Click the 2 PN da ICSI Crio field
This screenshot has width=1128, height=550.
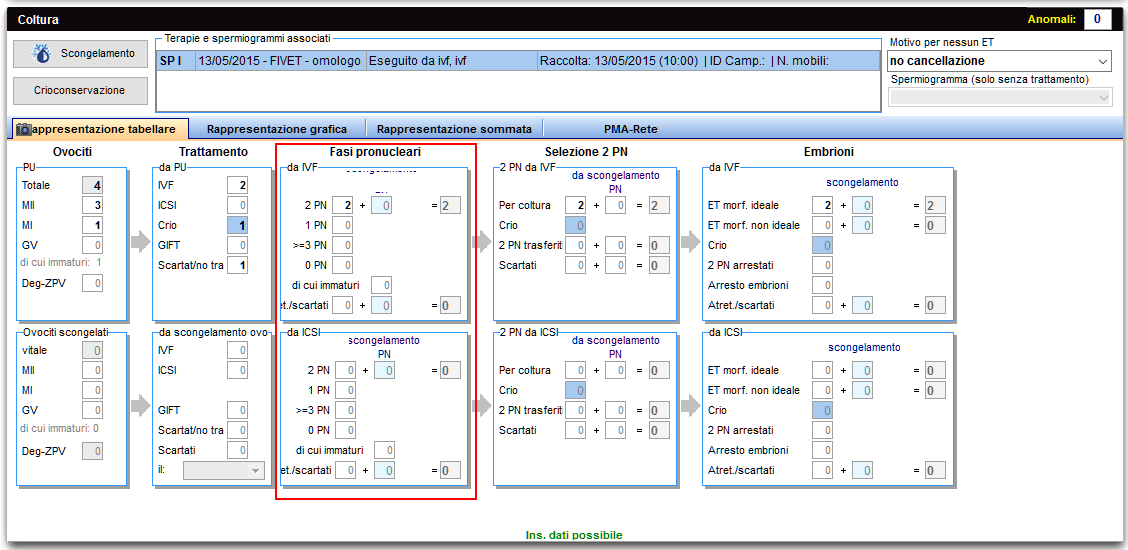point(576,391)
